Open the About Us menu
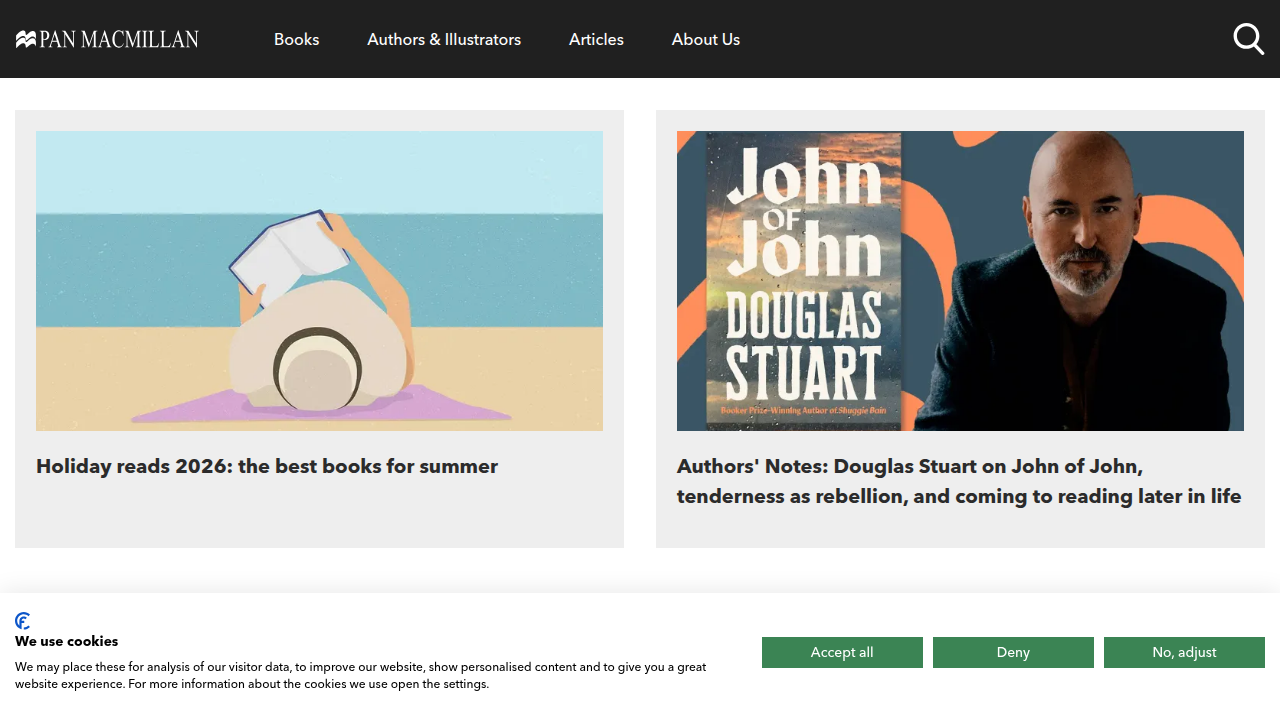The height and width of the screenshot is (720, 1280). point(706,39)
